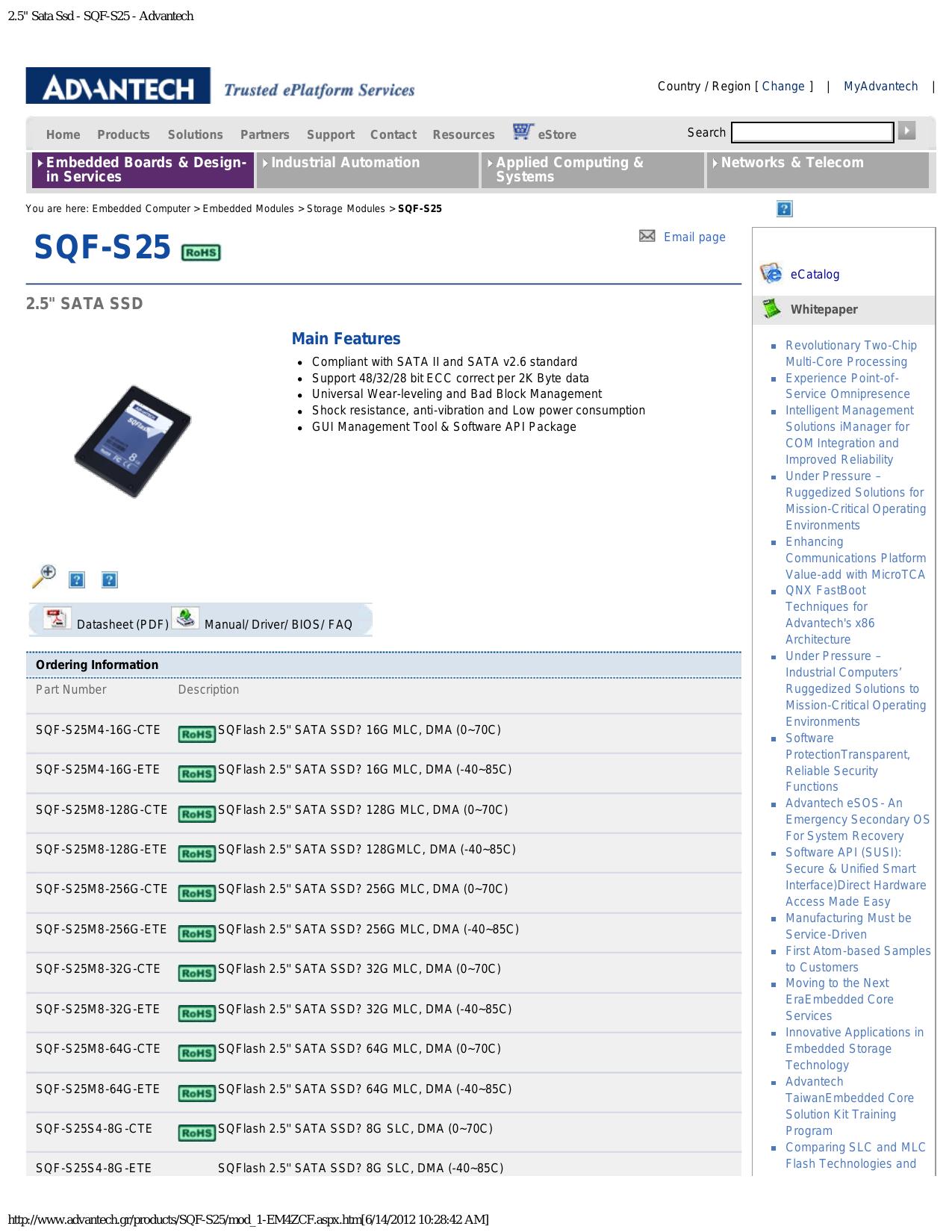Open Manufacturing Must be Service-Driven link

[848, 926]
